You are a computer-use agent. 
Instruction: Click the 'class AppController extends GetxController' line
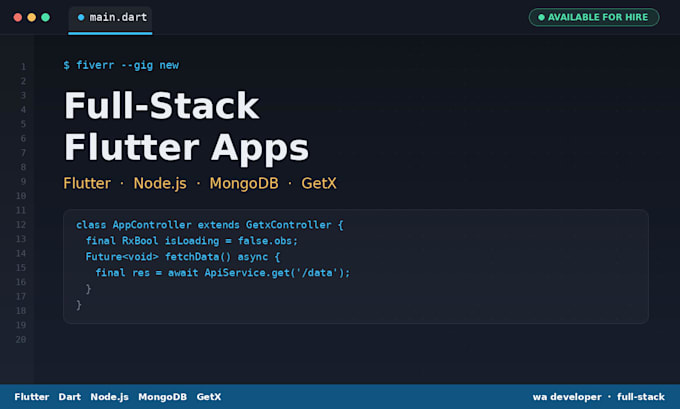click(x=210, y=225)
